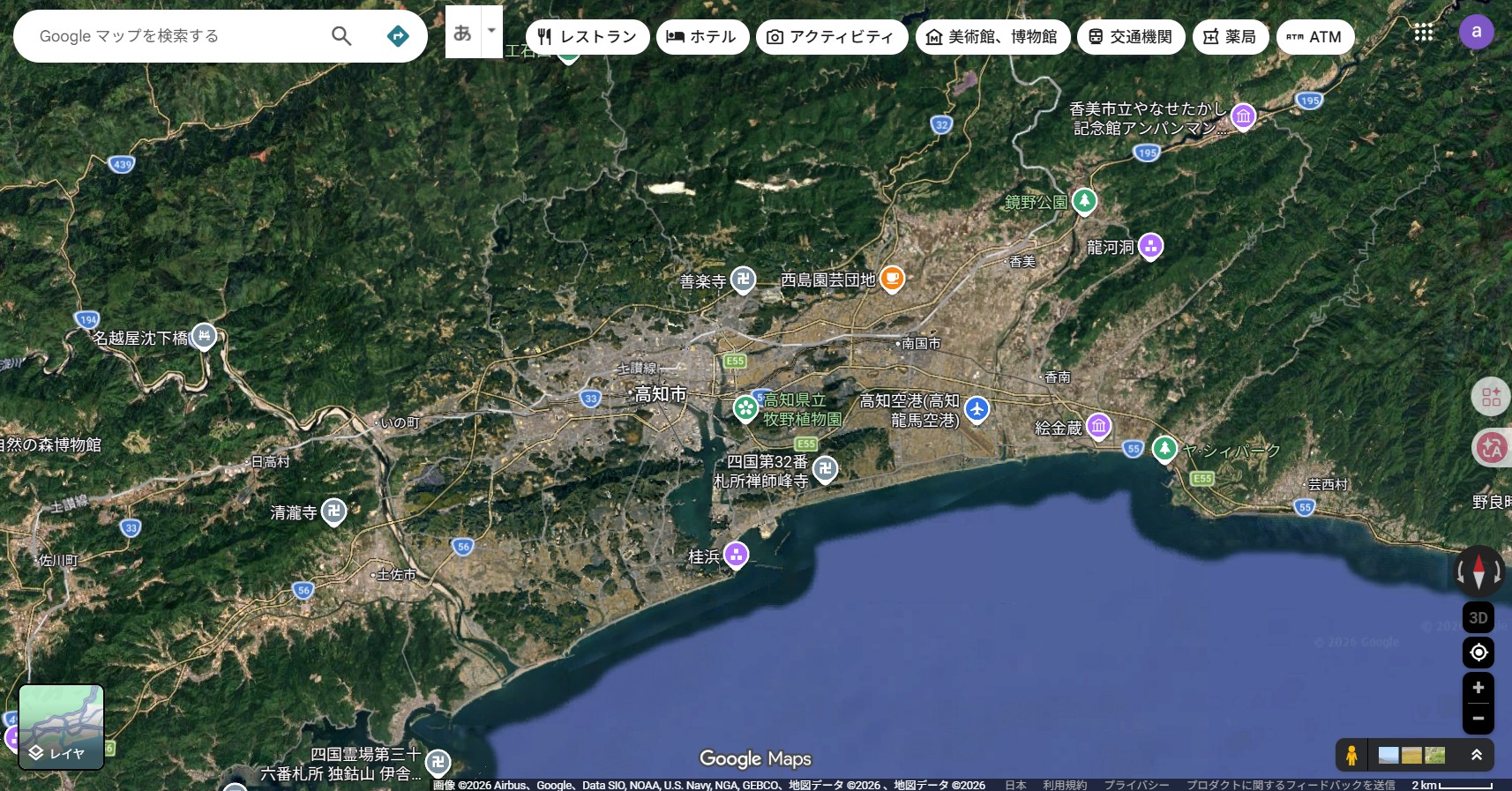Toggle the translate icon on right edge
The width and height of the screenshot is (1512, 791).
tap(1492, 448)
